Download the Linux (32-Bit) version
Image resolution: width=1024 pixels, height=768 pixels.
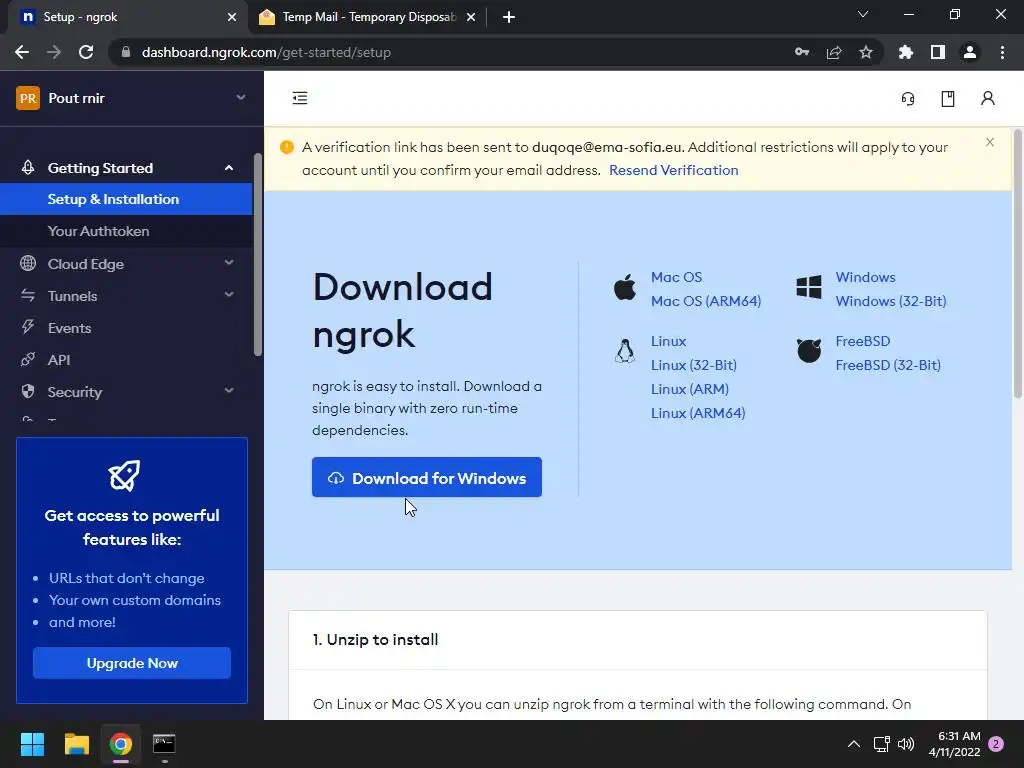click(x=694, y=365)
